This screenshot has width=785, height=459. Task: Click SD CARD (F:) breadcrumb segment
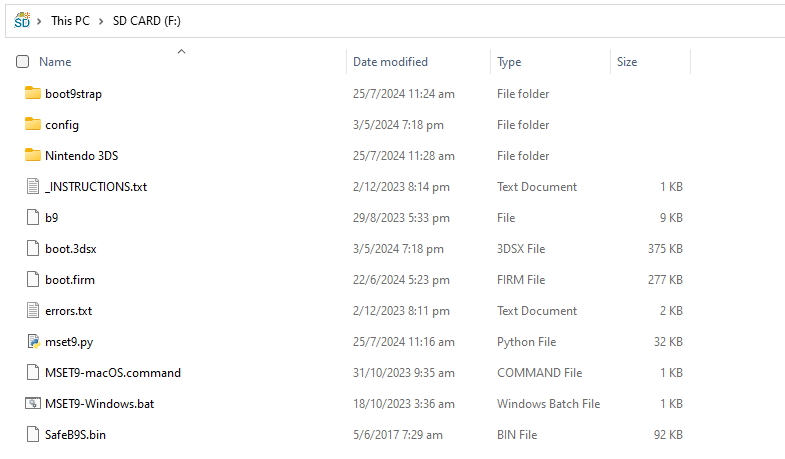147,20
